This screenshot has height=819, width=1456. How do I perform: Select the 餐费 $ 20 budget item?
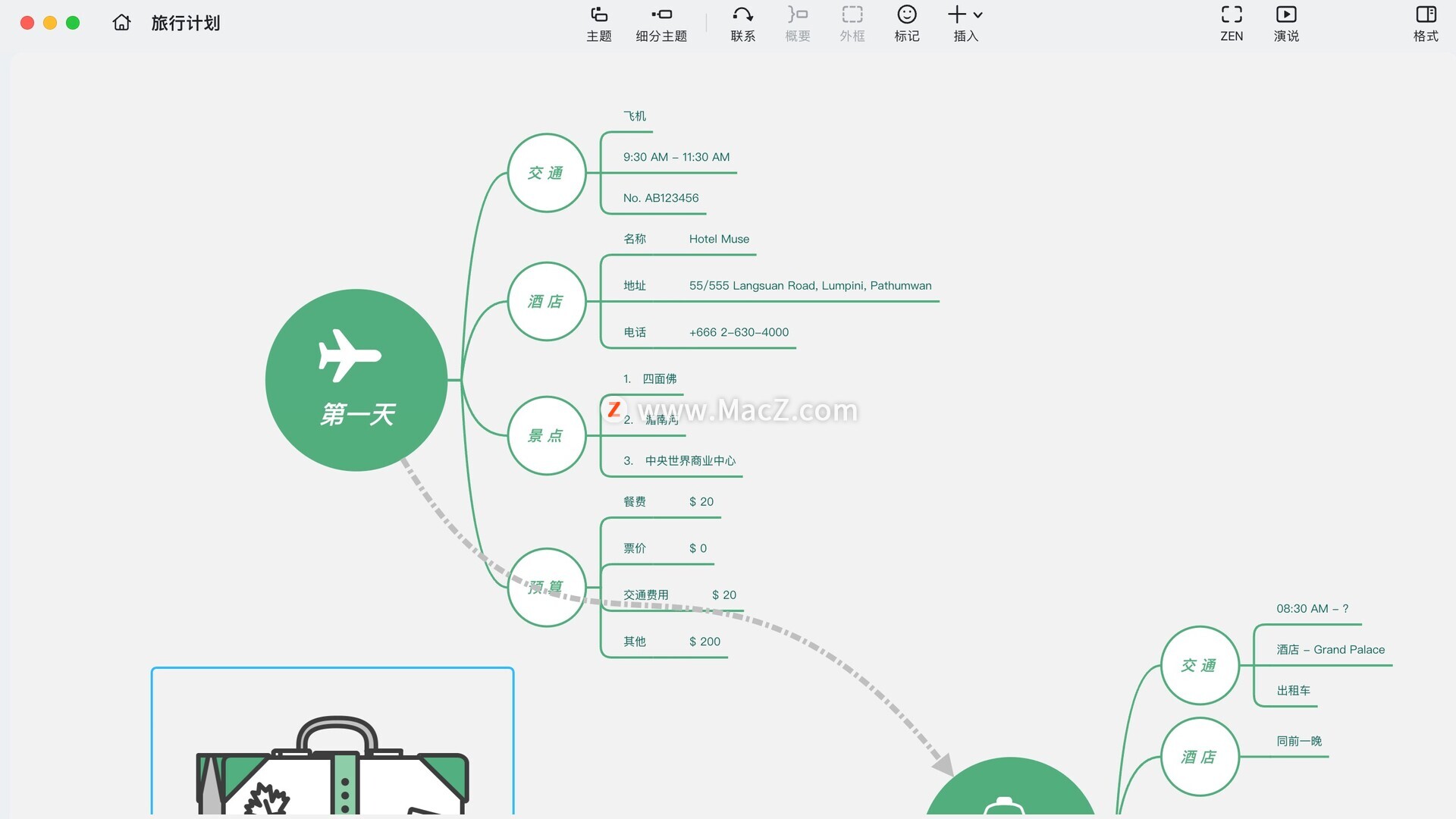tap(668, 501)
